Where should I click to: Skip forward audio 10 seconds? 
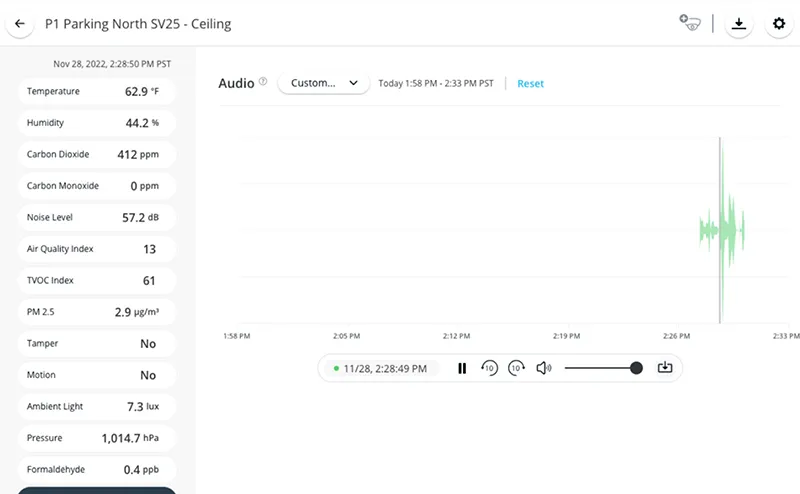click(516, 368)
